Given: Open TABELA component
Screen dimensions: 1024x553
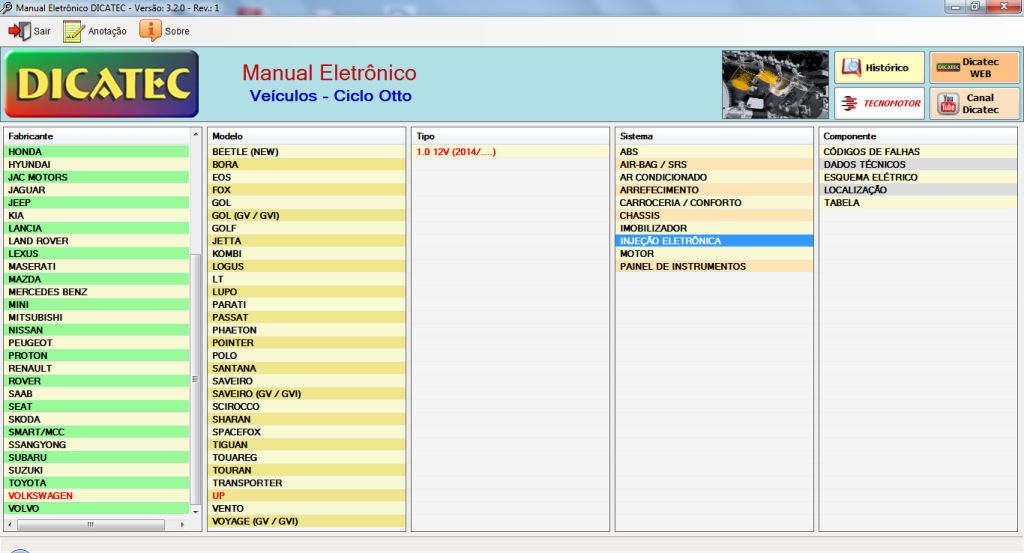Looking at the screenshot, I should 918,202.
